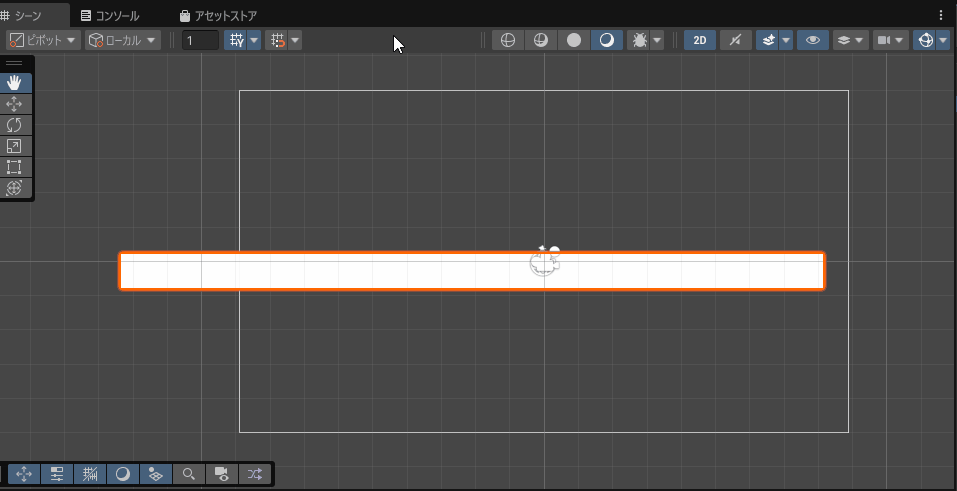Toggle the 2D view mode
The height and width of the screenshot is (491, 957).
[700, 40]
